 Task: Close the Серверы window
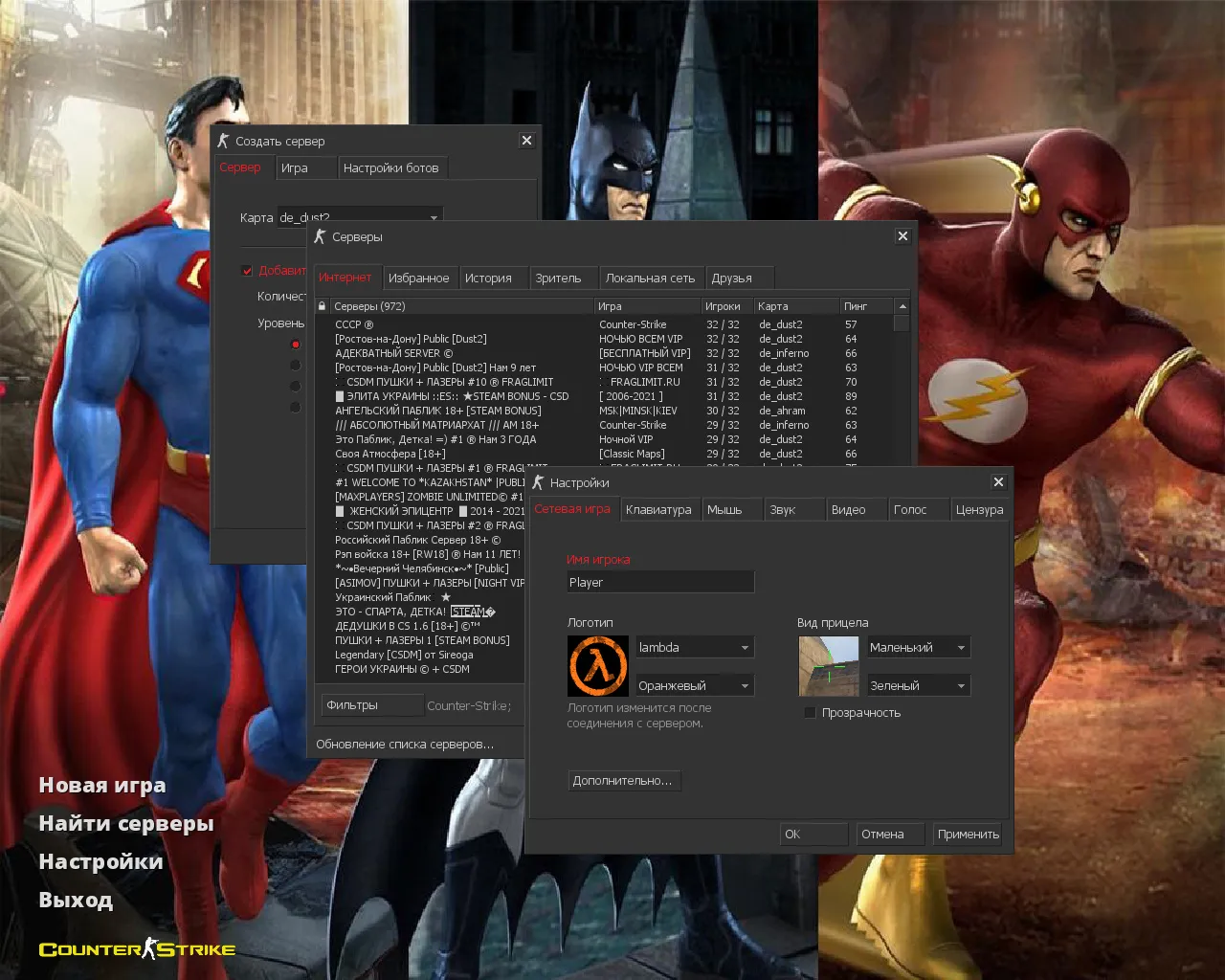coord(902,236)
